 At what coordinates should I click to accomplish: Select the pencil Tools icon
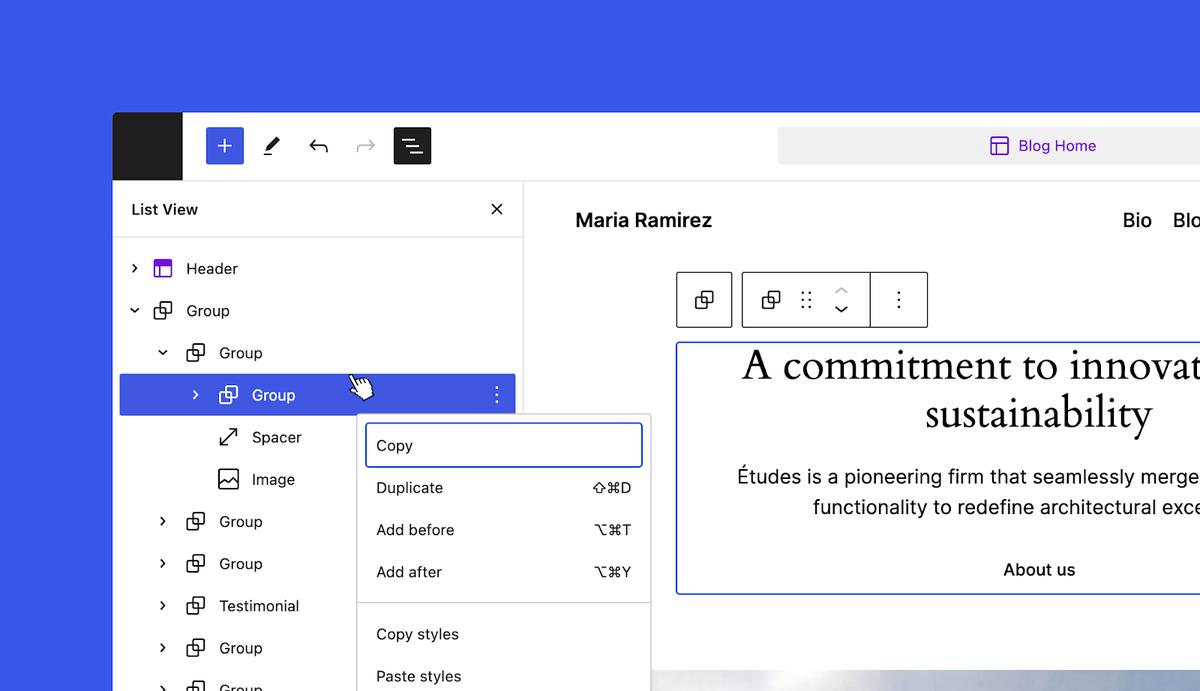(x=271, y=146)
